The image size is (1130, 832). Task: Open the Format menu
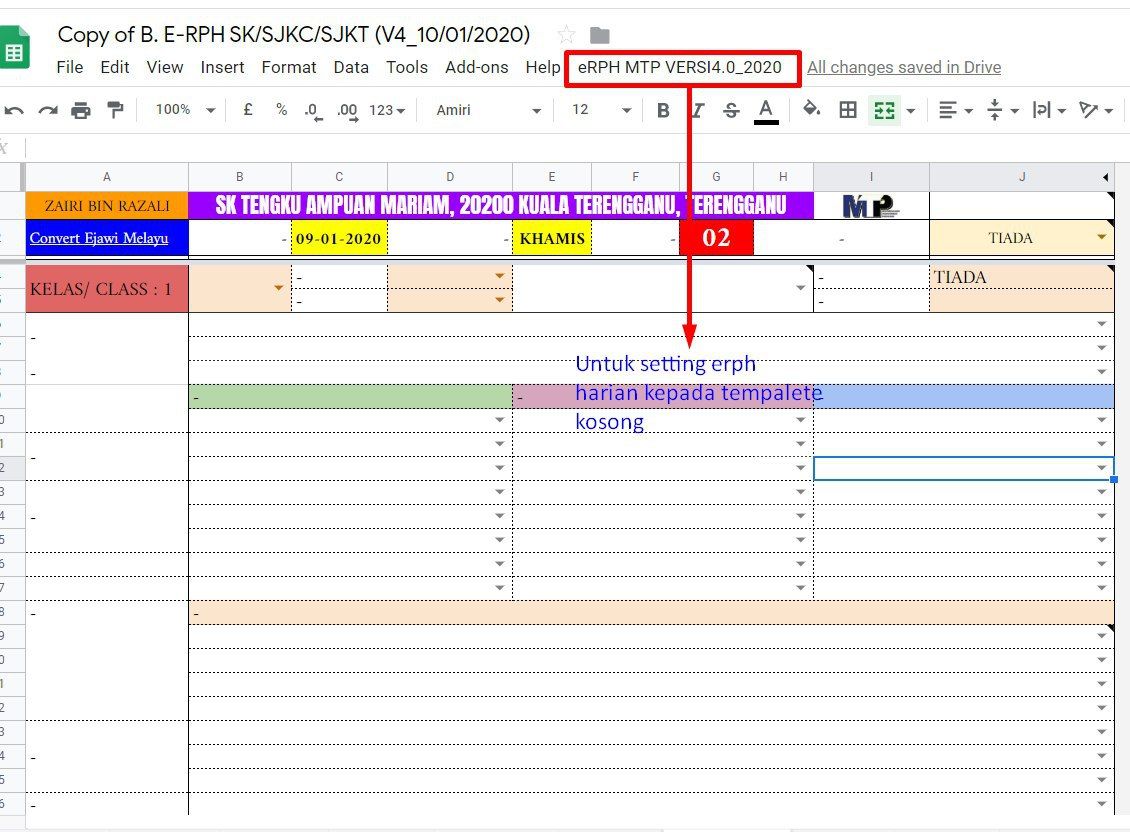(x=288, y=67)
